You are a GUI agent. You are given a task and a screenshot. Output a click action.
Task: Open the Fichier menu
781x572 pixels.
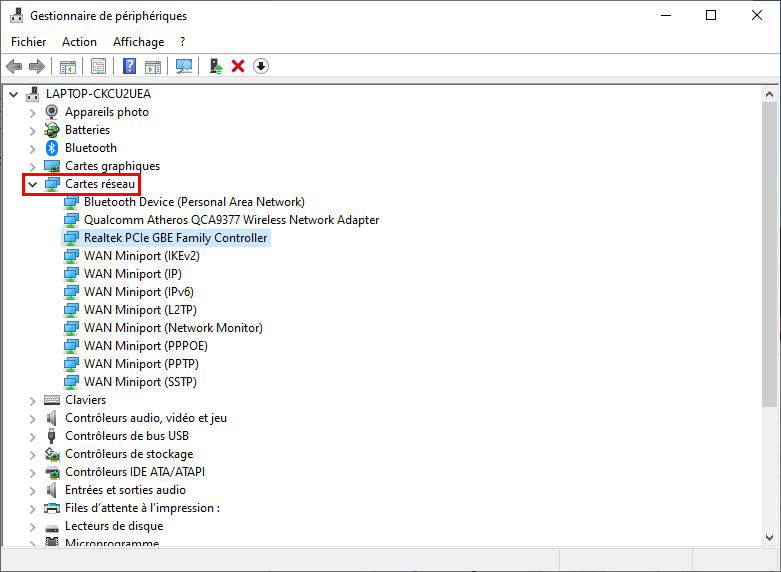(x=28, y=42)
